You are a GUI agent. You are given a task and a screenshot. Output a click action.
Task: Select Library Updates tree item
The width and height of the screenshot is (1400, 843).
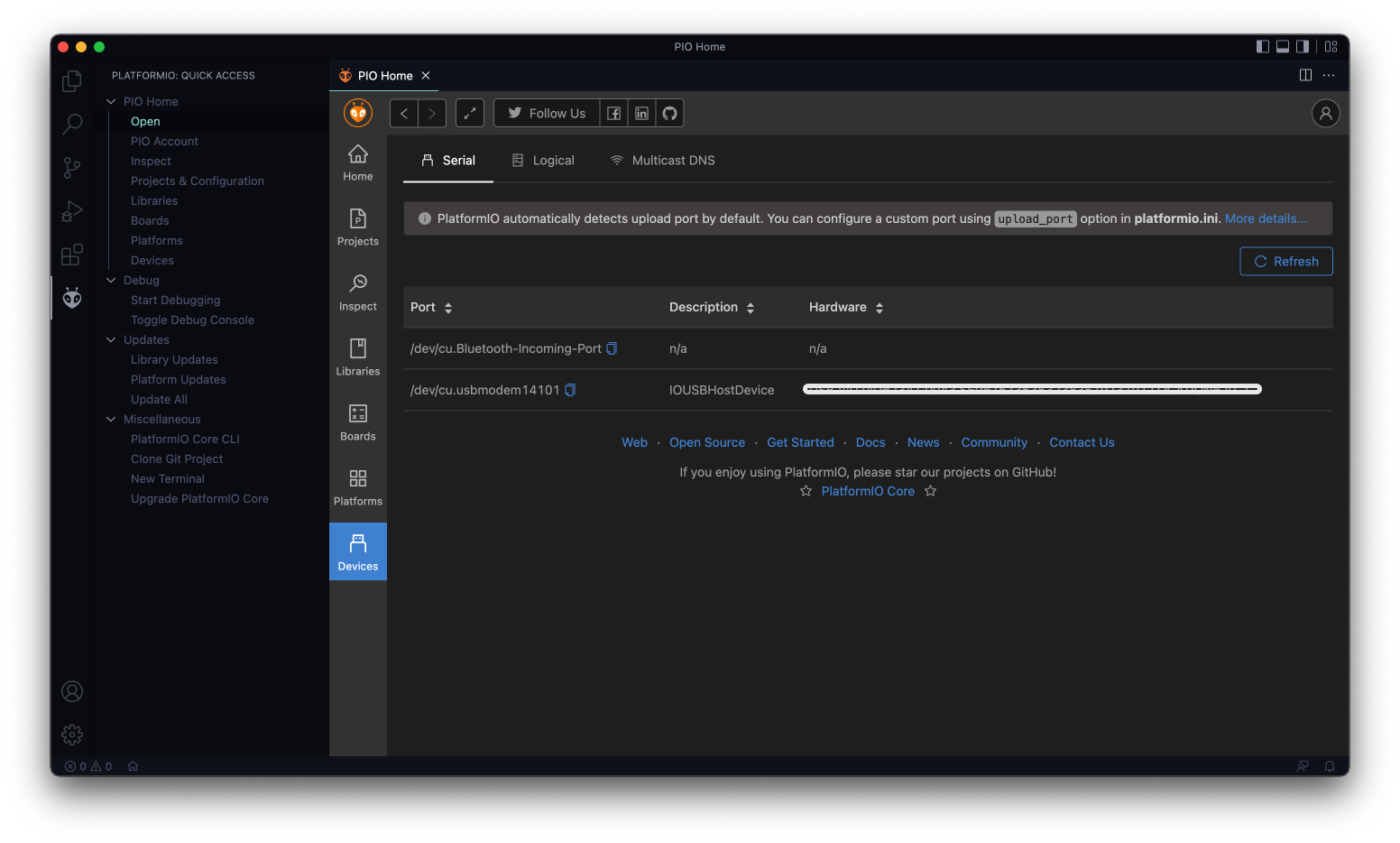[174, 359]
